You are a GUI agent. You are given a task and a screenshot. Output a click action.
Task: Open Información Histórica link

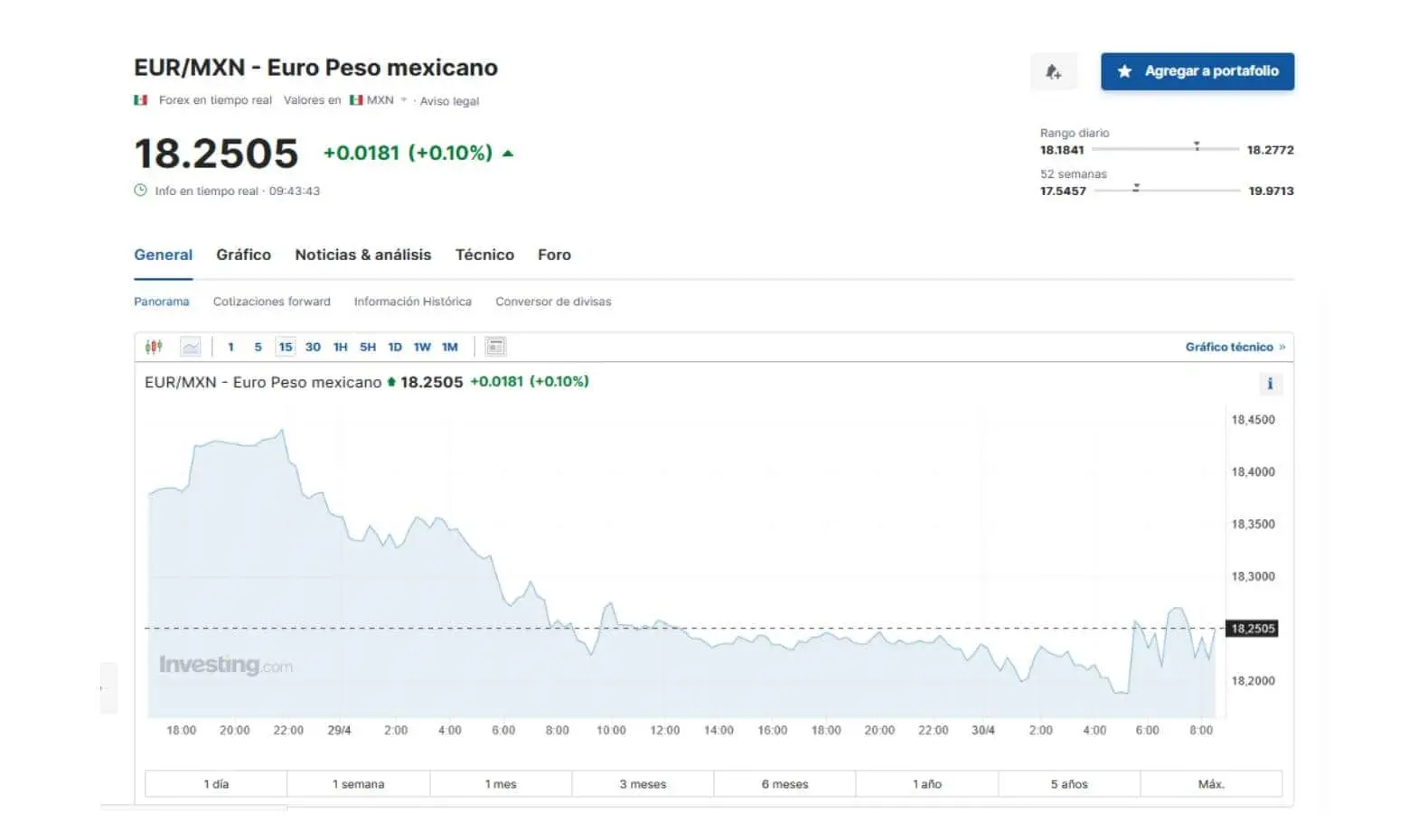tap(412, 302)
